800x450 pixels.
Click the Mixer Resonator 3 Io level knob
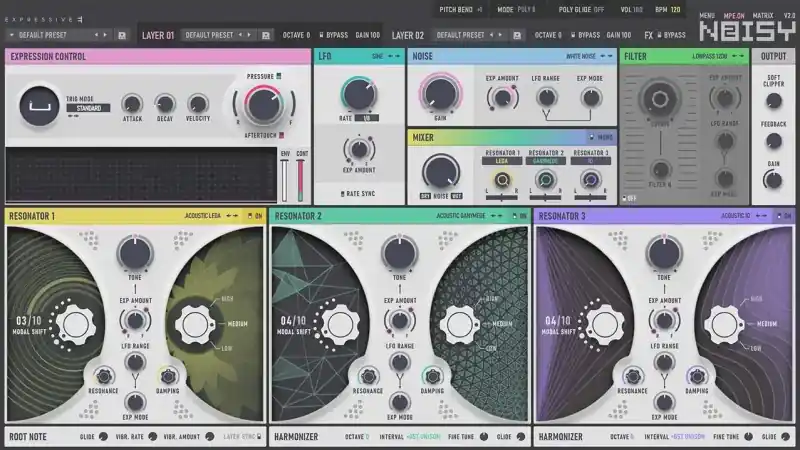pyautogui.click(x=590, y=180)
